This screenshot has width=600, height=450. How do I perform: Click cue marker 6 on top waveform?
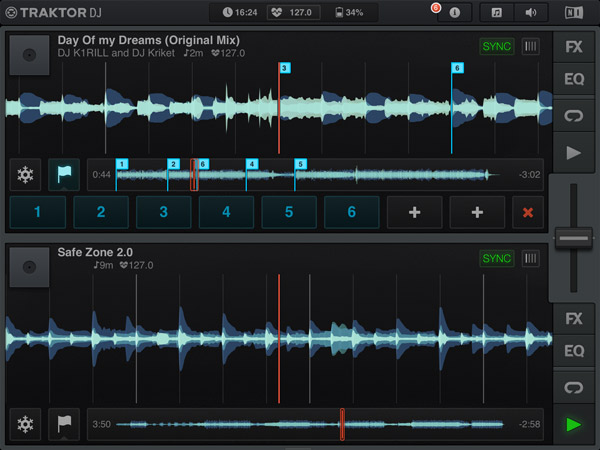tap(457, 68)
